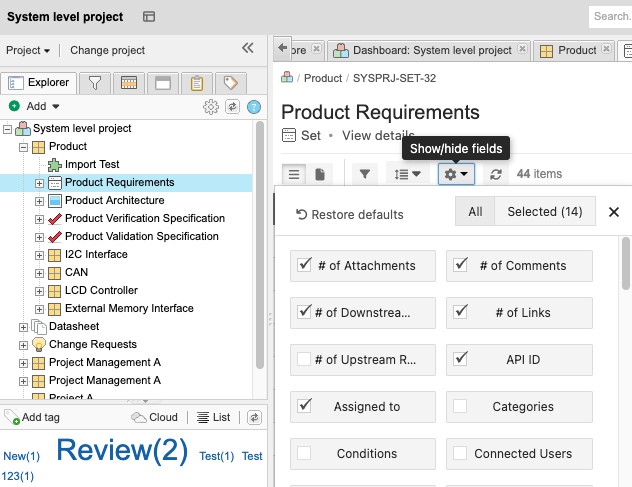Uncheck the # of Attachments field
Viewport: 632px width, 487px height.
pyautogui.click(x=306, y=266)
